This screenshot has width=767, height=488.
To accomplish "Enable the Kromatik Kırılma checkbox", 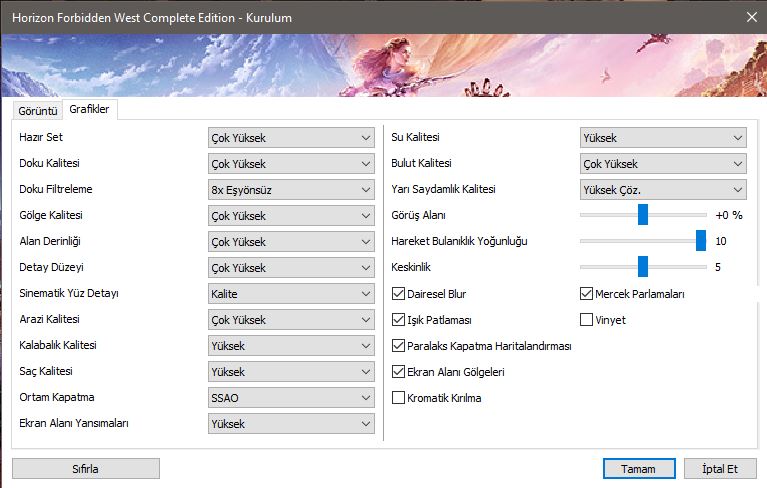I will 398,398.
